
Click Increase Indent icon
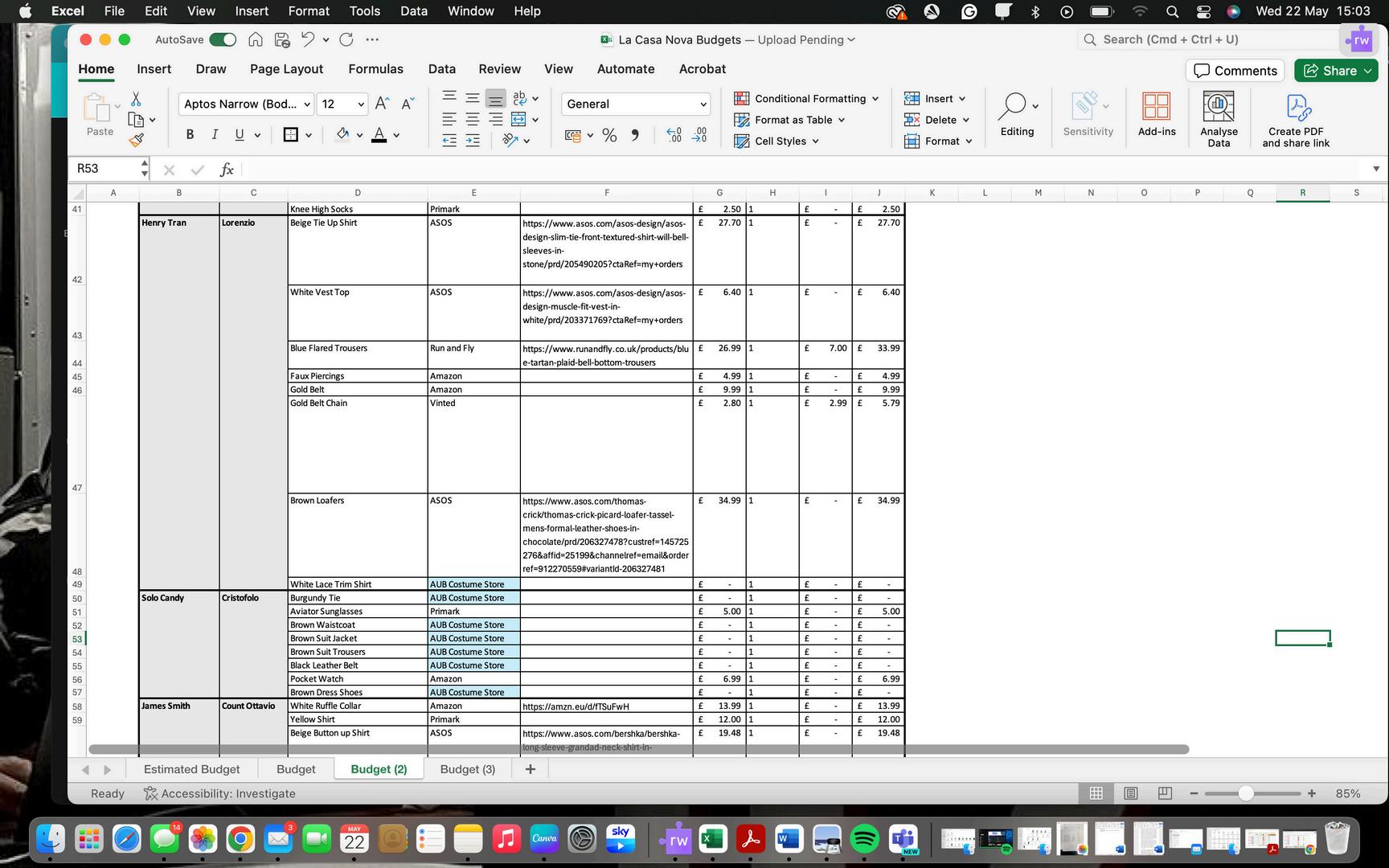473,141
